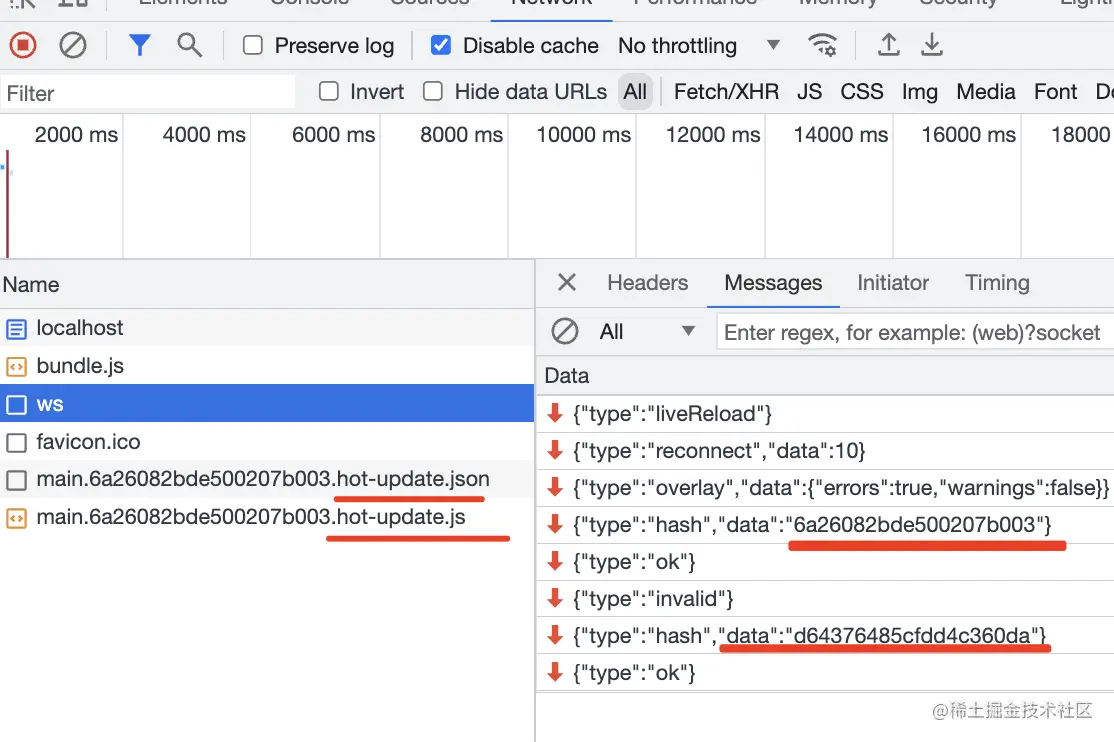Switch to the Headers tab
1114x742 pixels.
(x=647, y=283)
